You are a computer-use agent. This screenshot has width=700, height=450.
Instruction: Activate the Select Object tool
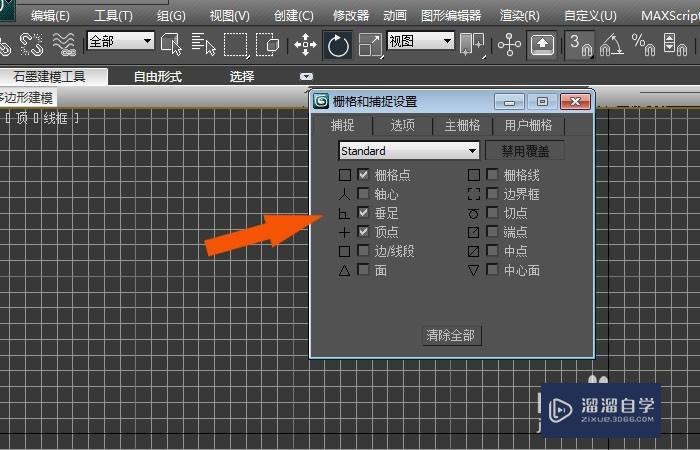coord(171,44)
